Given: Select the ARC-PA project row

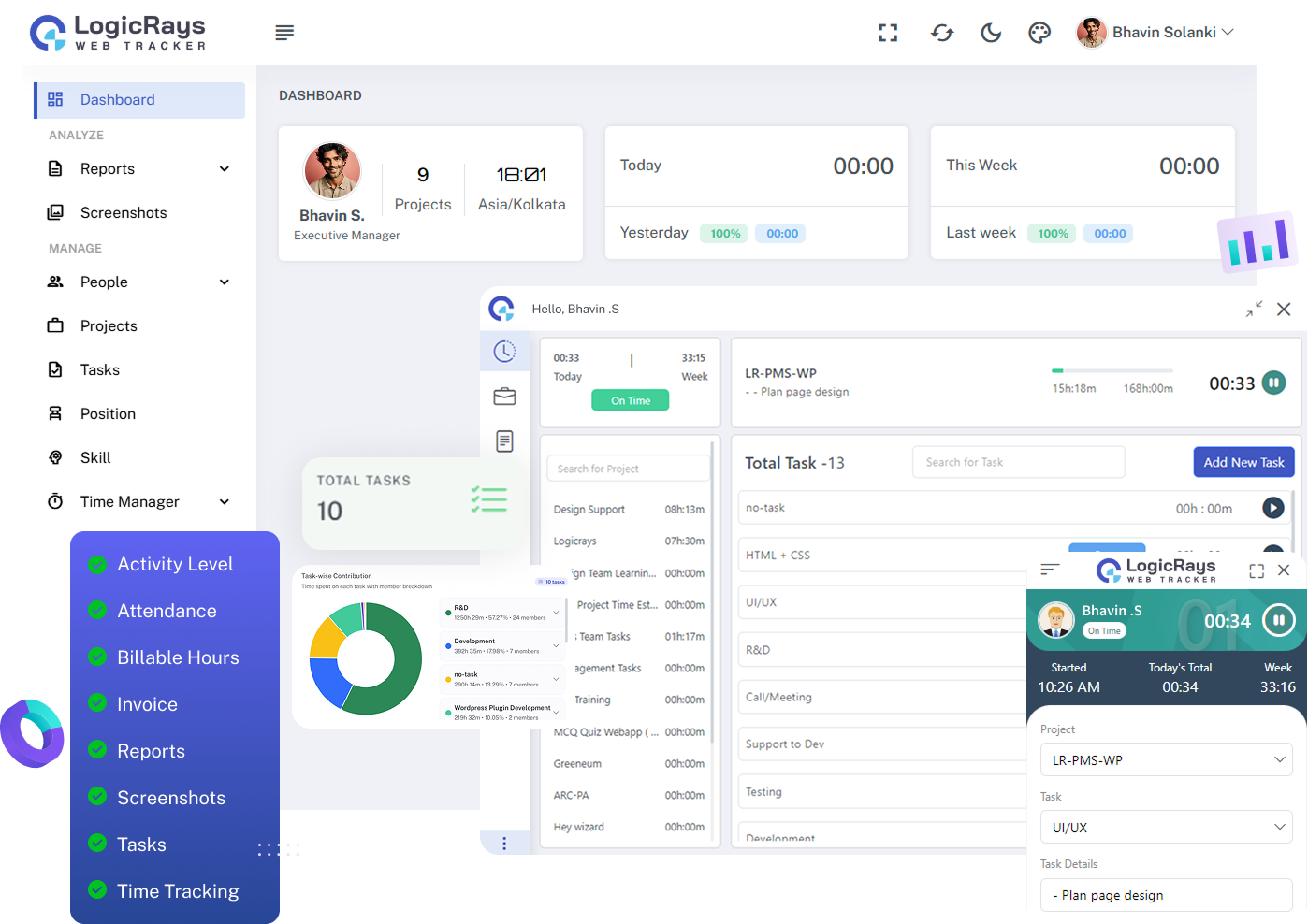Looking at the screenshot, I should click(629, 796).
